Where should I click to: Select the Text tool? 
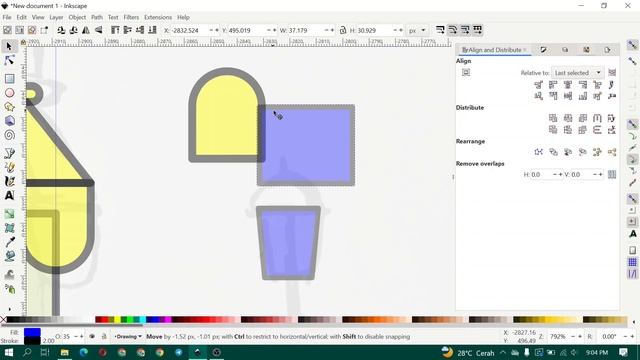point(9,196)
